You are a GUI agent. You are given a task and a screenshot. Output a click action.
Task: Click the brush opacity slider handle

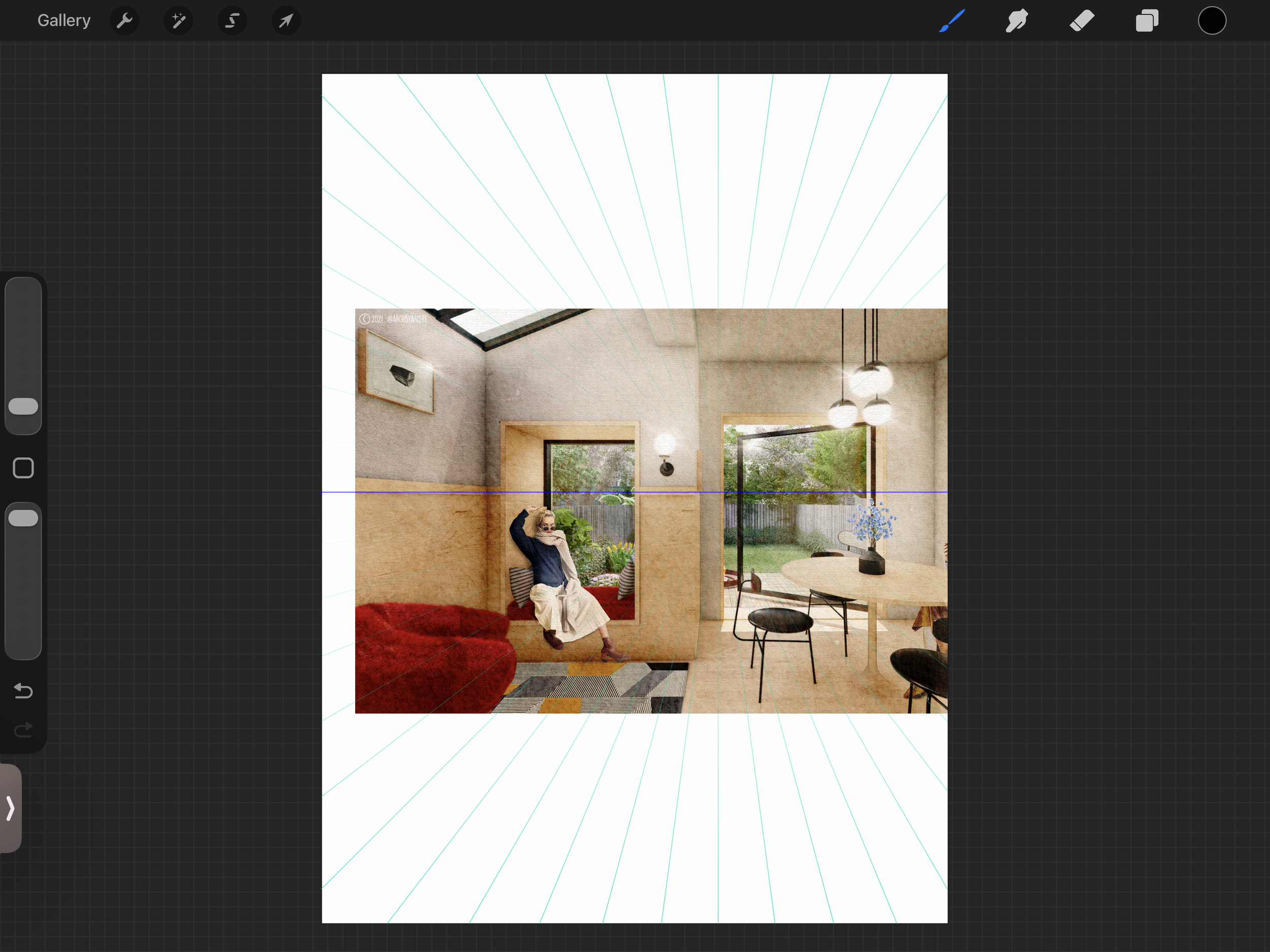(23, 518)
